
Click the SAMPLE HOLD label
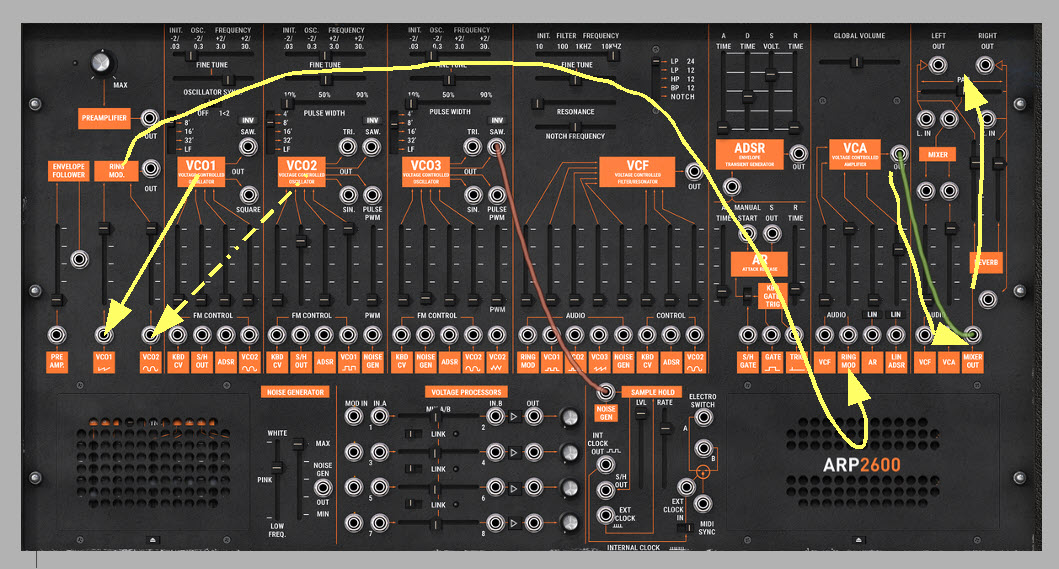point(652,392)
